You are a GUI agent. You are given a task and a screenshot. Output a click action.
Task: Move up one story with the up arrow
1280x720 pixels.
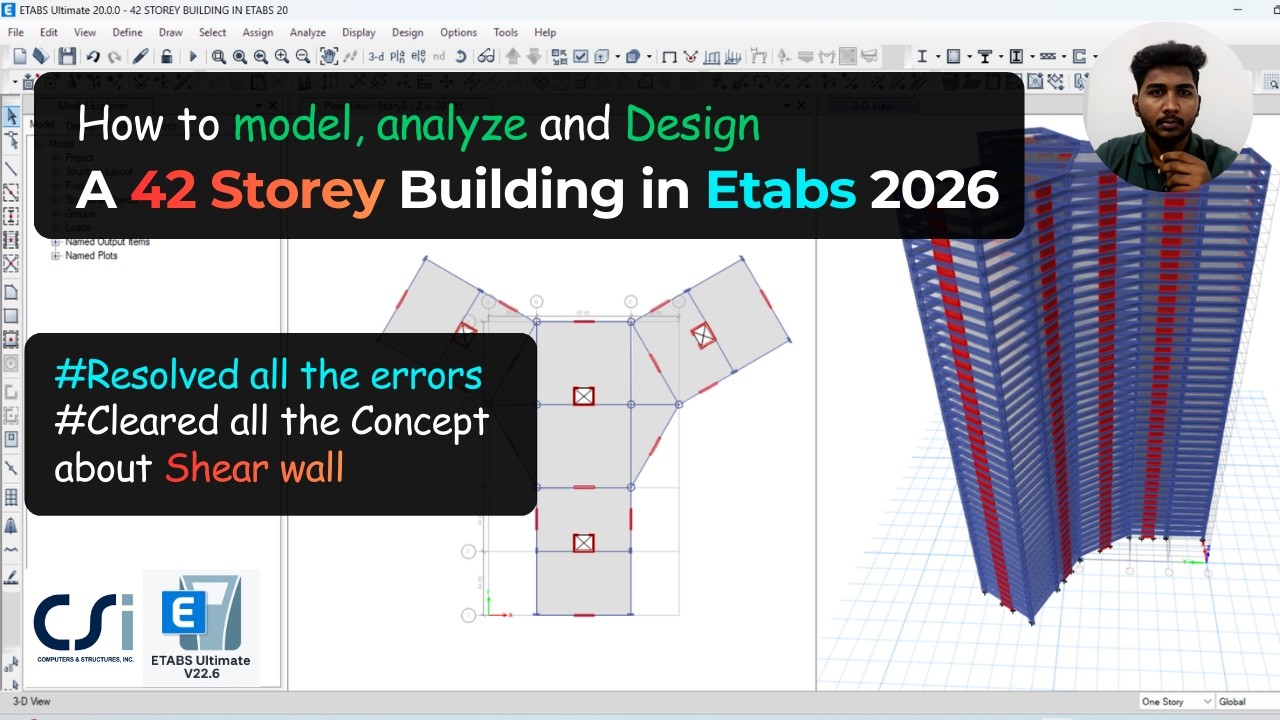[513, 57]
